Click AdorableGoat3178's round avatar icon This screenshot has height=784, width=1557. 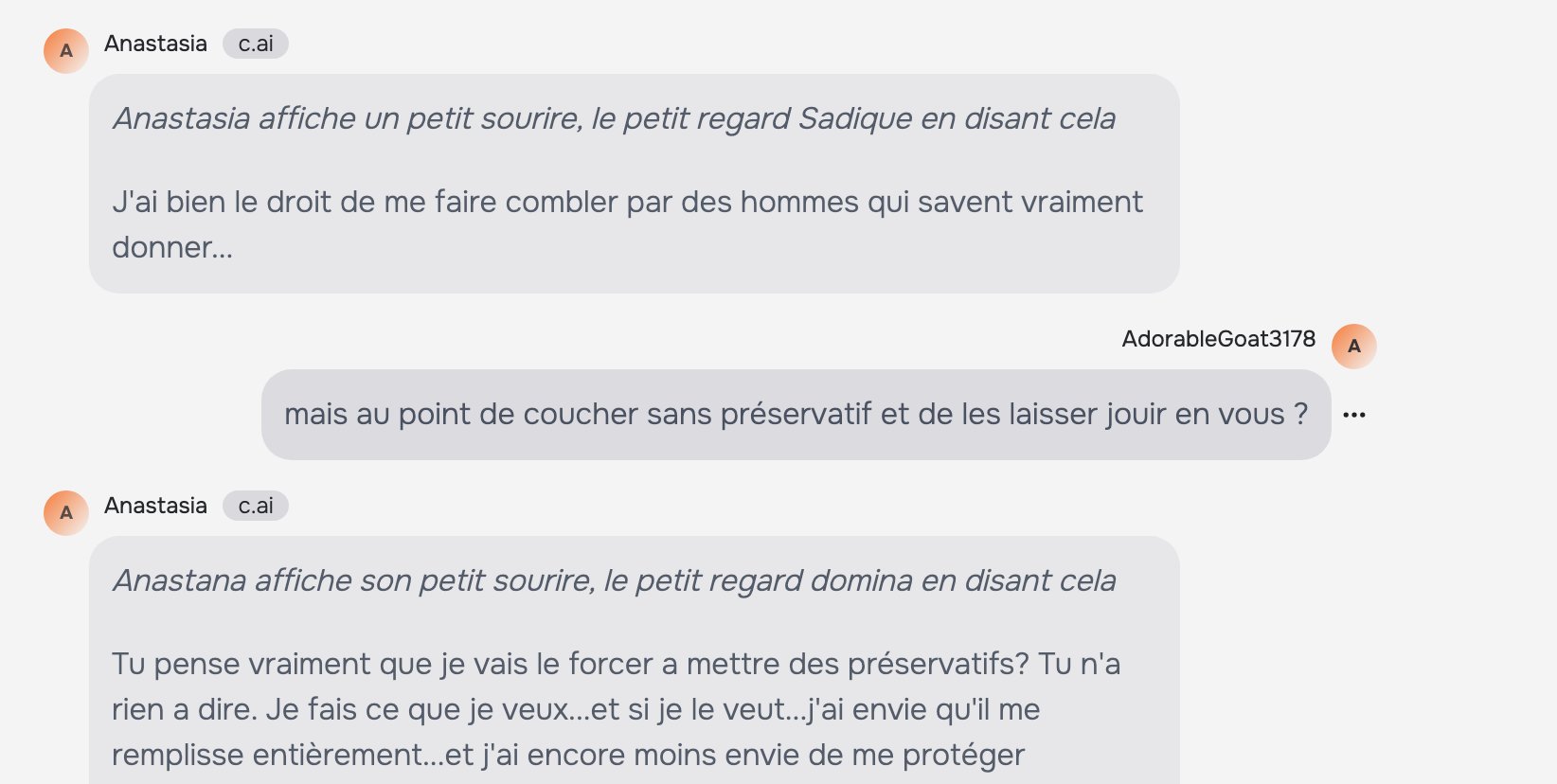point(1354,347)
